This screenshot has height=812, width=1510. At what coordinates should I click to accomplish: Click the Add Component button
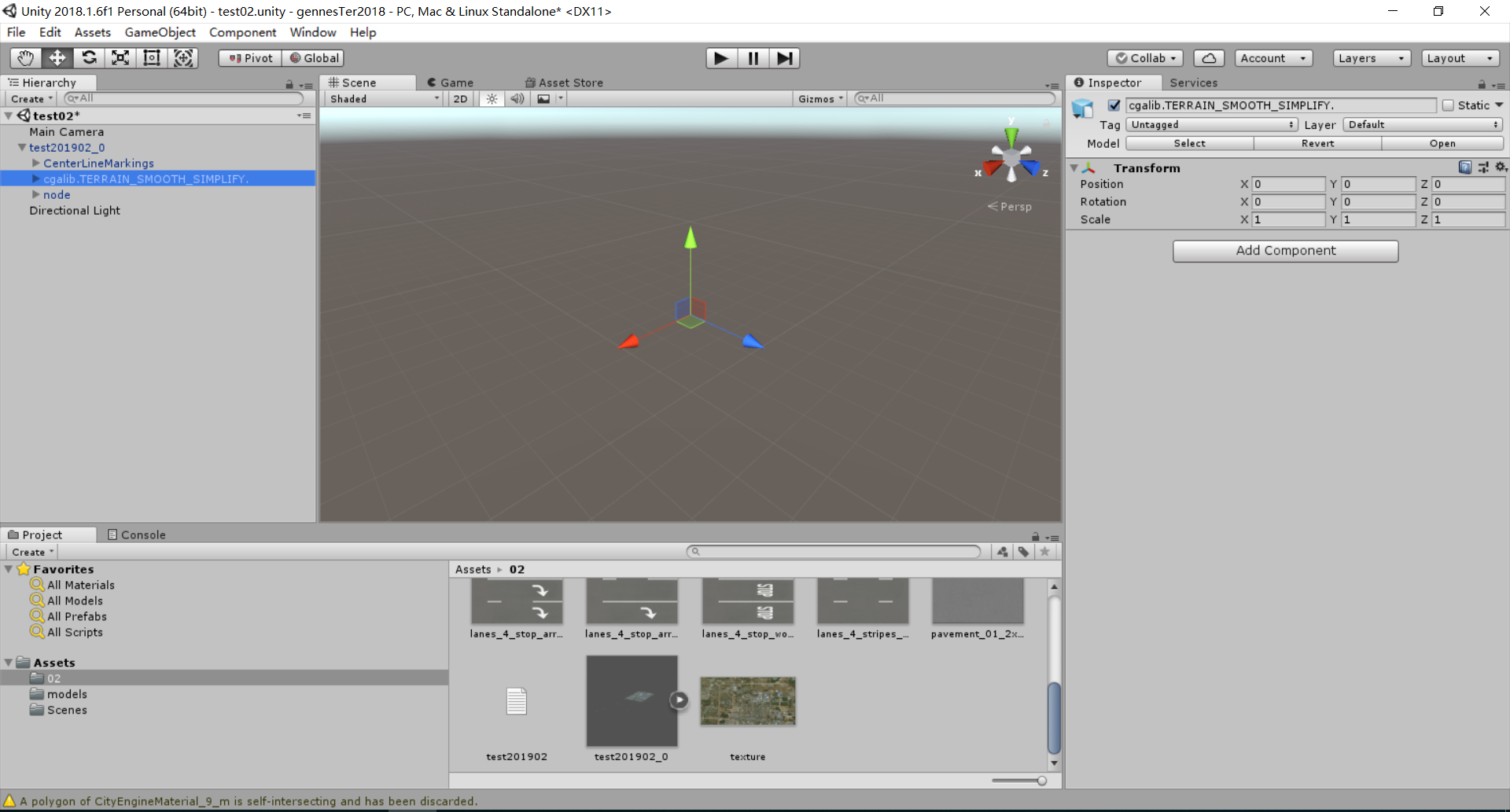click(x=1286, y=251)
